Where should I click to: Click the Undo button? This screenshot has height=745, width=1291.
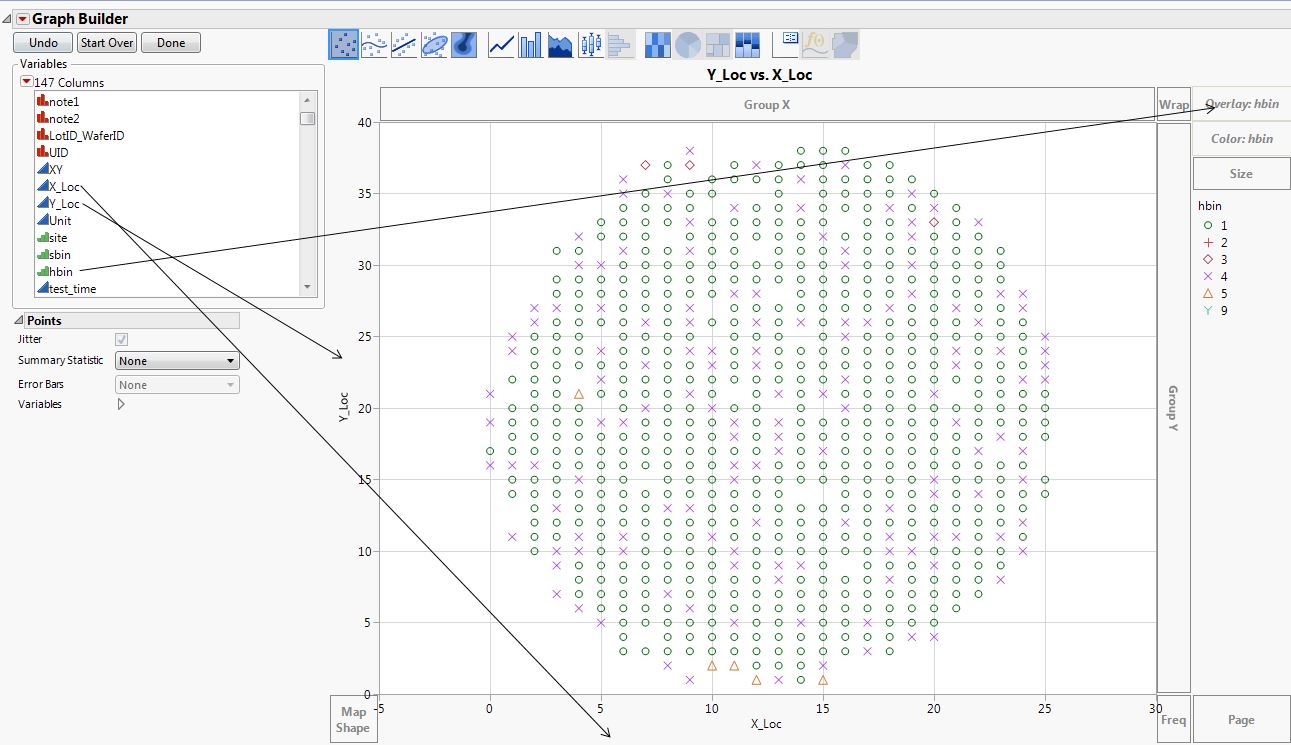tap(41, 43)
